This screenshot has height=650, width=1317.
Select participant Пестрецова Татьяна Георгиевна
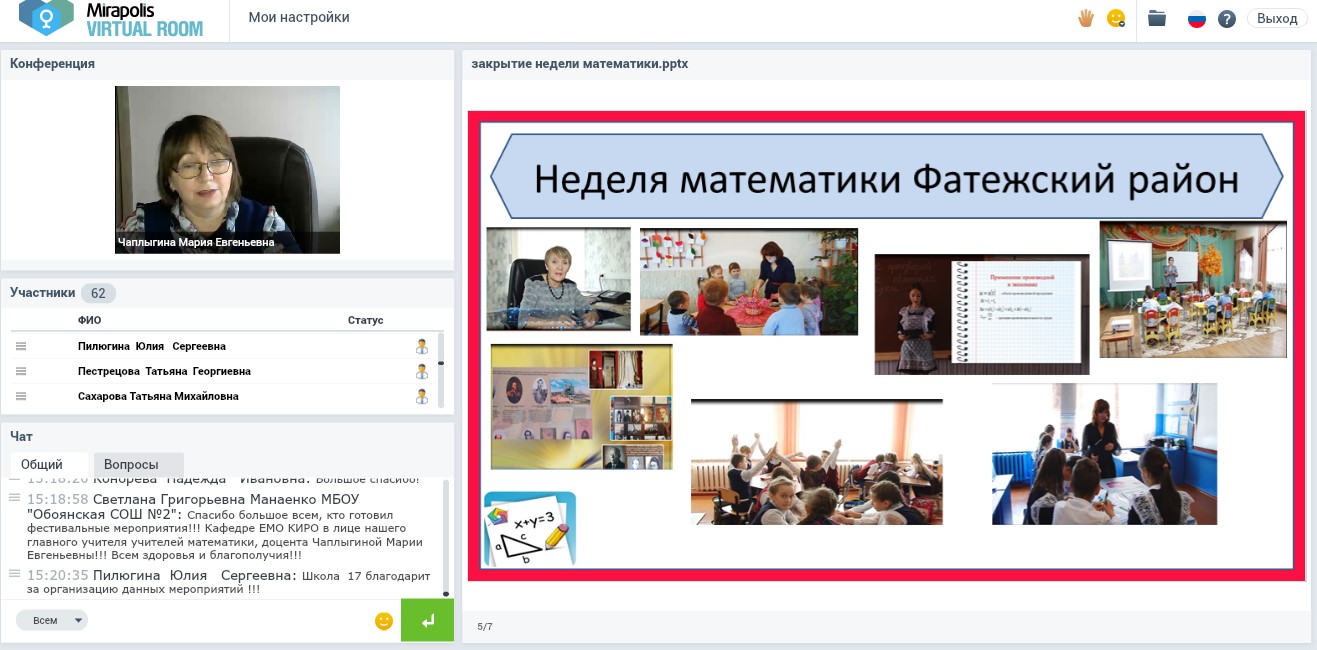[164, 371]
